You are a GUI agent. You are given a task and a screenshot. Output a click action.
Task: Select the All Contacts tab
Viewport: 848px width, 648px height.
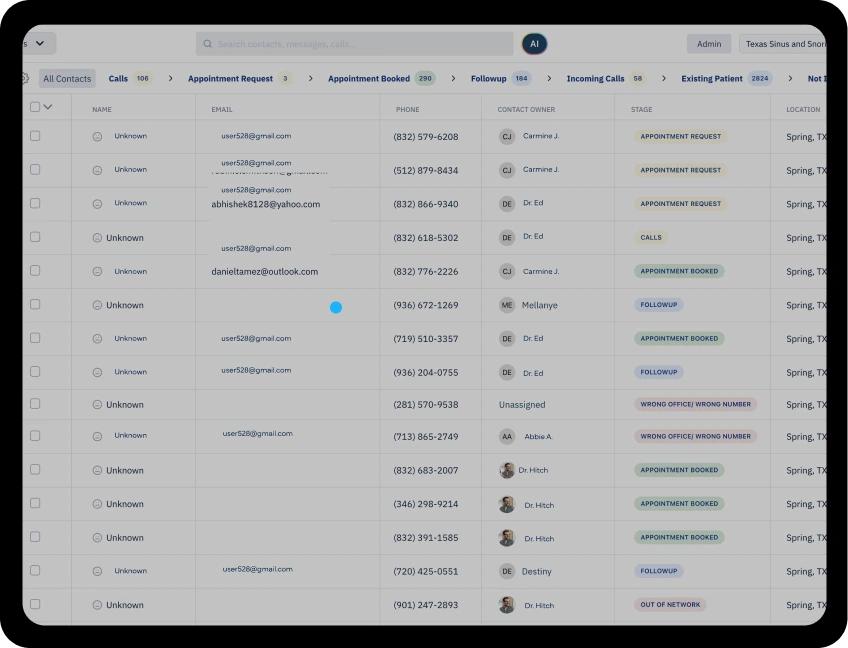67,78
